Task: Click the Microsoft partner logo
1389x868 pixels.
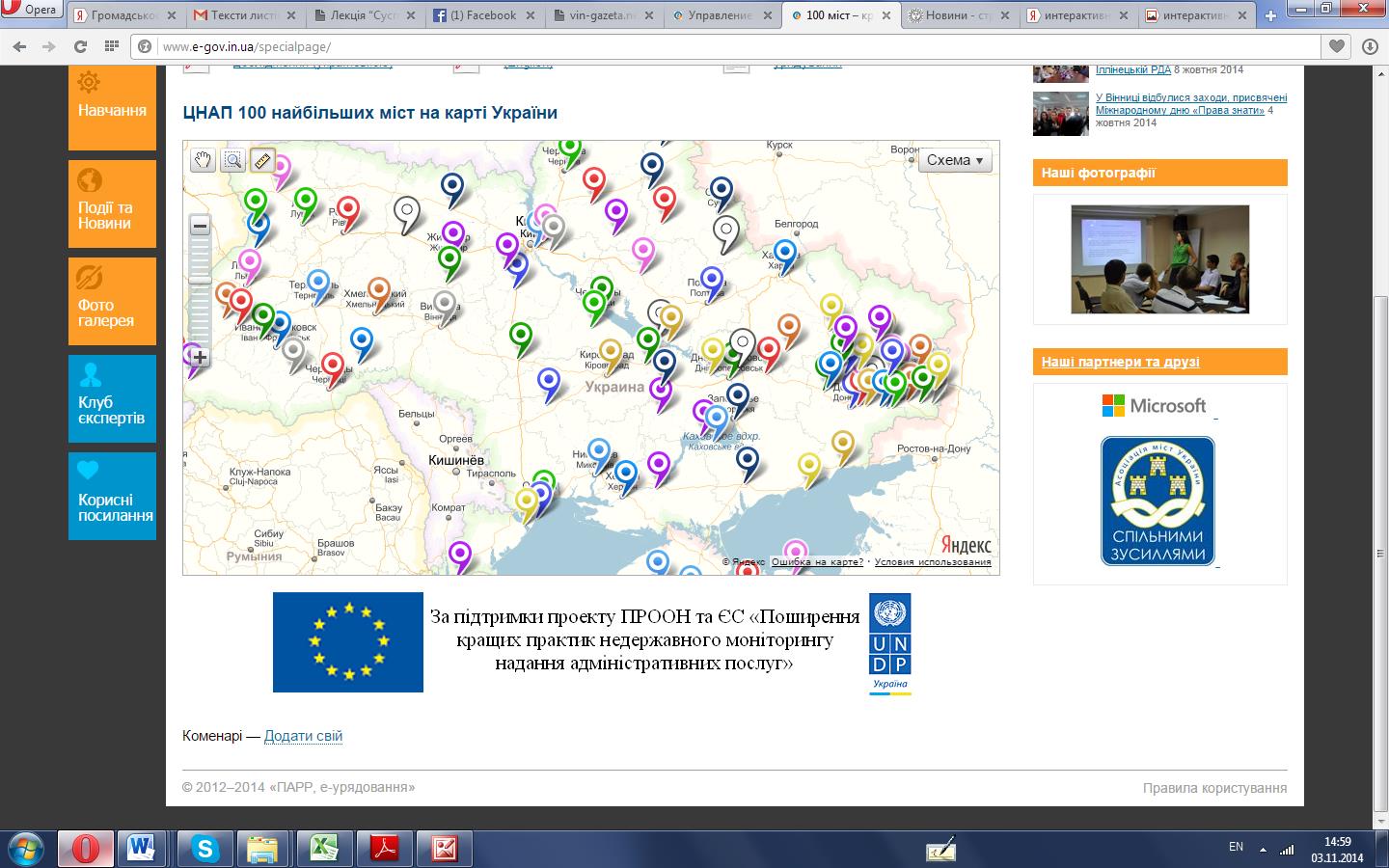Action: click(x=1155, y=405)
